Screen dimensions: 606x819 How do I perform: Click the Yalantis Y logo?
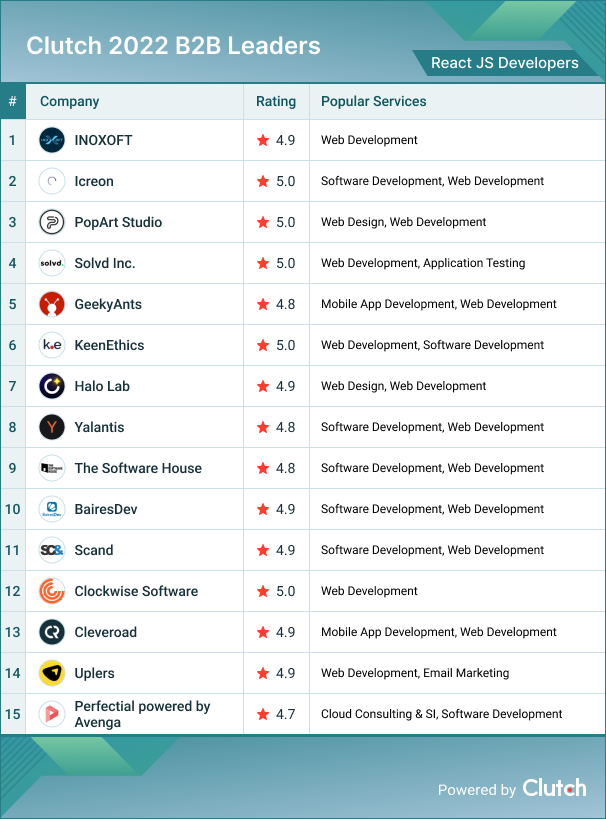point(52,427)
